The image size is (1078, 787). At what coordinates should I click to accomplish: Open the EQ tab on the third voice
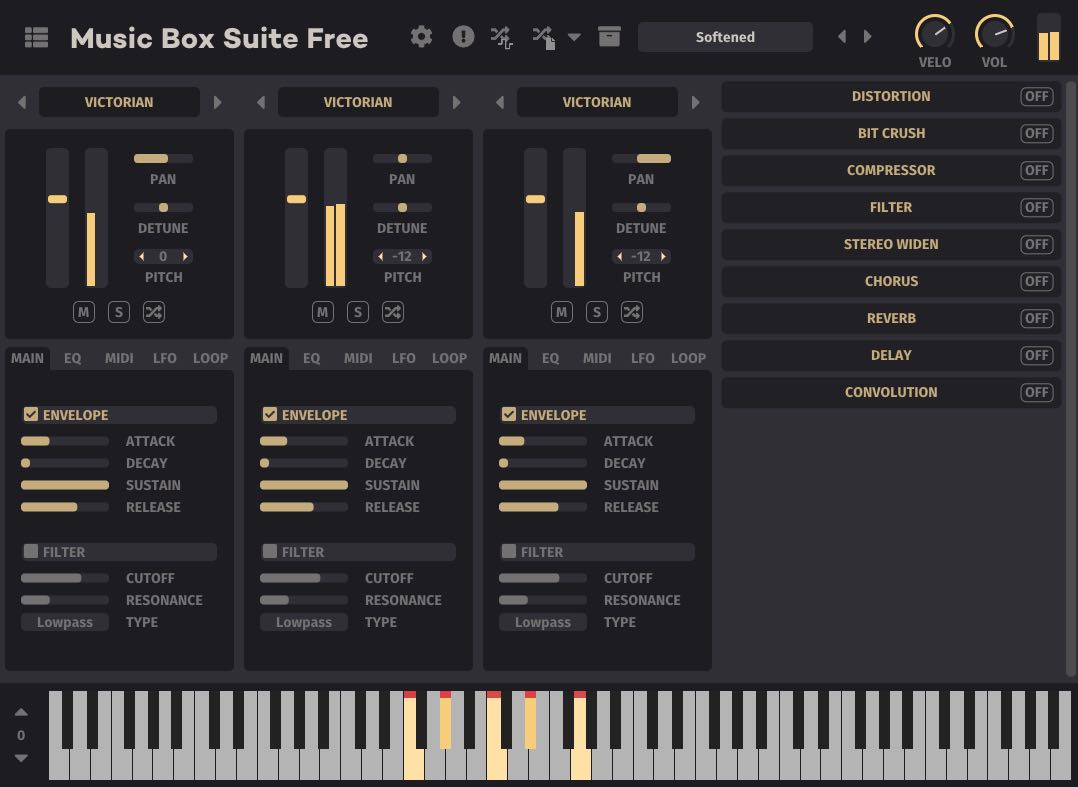pos(551,357)
